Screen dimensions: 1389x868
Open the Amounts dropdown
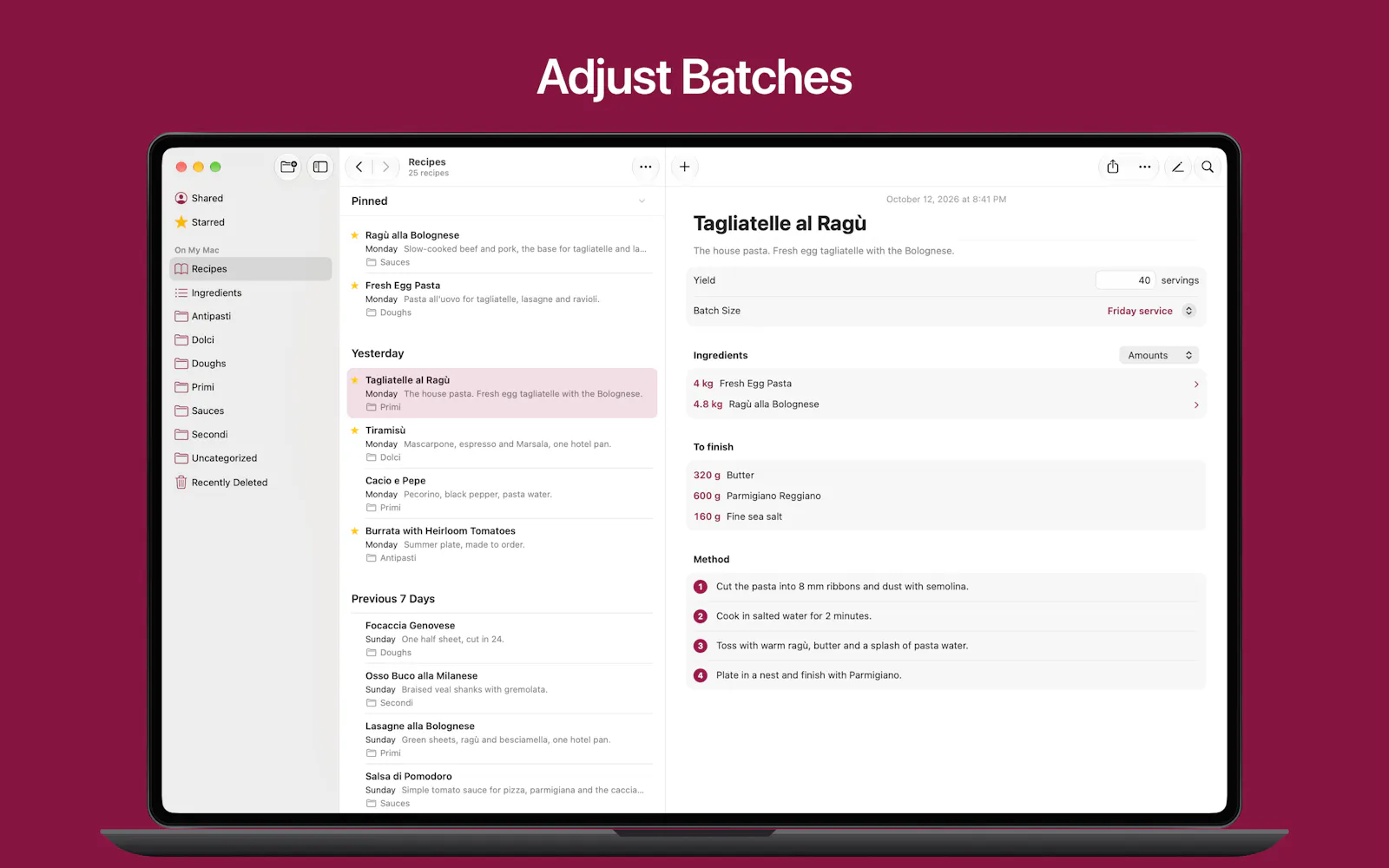1159,355
